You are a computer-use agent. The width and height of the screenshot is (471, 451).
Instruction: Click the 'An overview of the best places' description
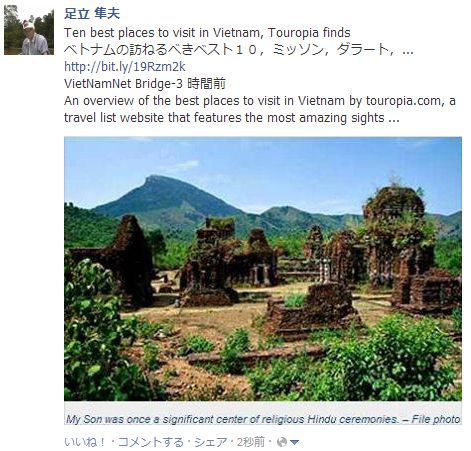(260, 109)
